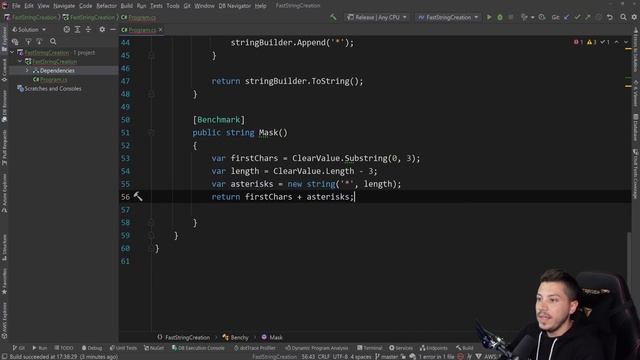640x360 pixels.
Task: Go to previous highlighted error up arrow
Action: (x=617, y=42)
